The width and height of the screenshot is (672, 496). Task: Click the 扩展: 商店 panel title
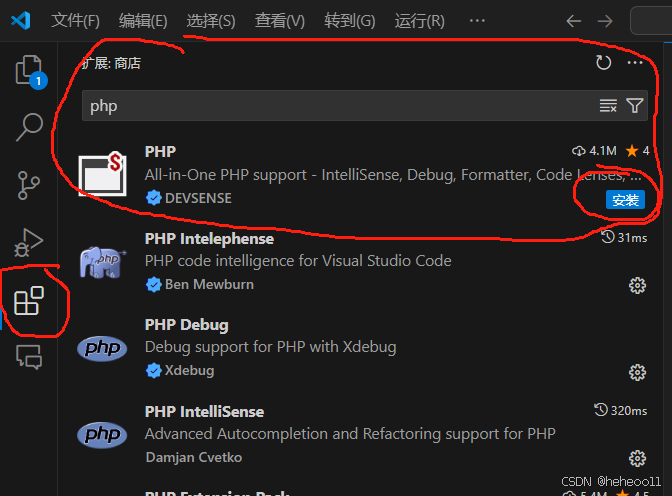click(111, 63)
